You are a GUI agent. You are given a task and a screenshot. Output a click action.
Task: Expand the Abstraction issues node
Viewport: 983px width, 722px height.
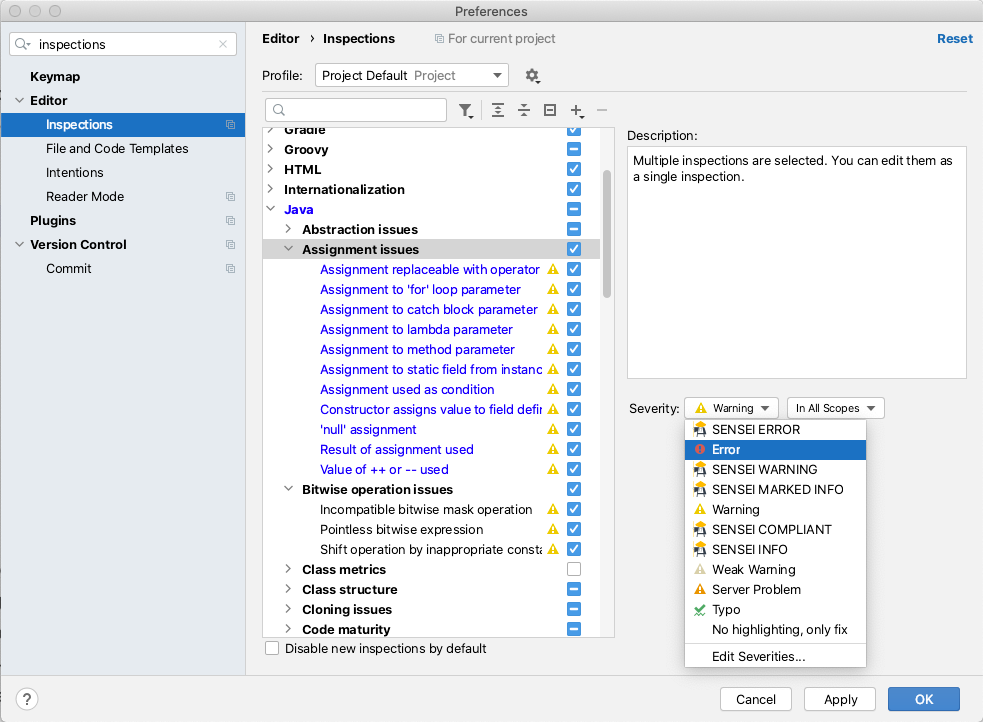(x=288, y=229)
